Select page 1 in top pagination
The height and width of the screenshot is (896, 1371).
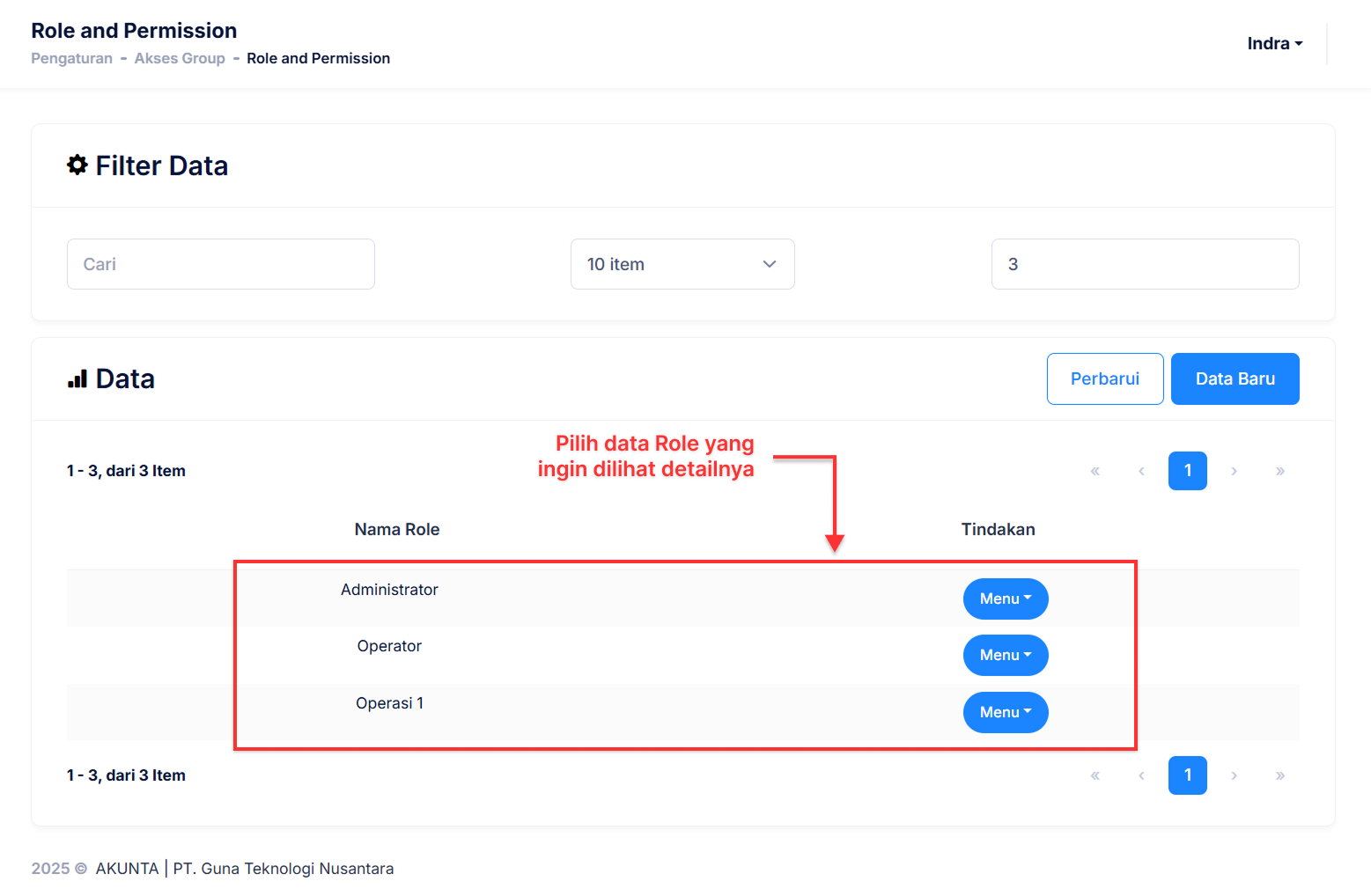point(1187,471)
